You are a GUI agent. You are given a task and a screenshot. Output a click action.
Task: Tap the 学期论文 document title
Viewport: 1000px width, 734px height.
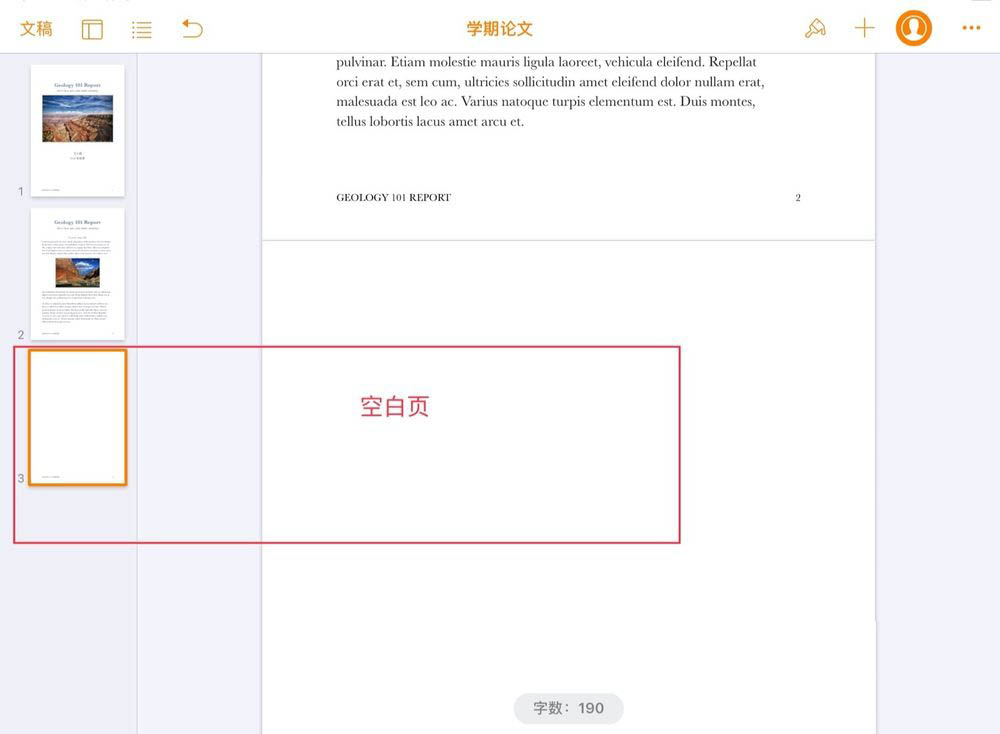(x=499, y=29)
